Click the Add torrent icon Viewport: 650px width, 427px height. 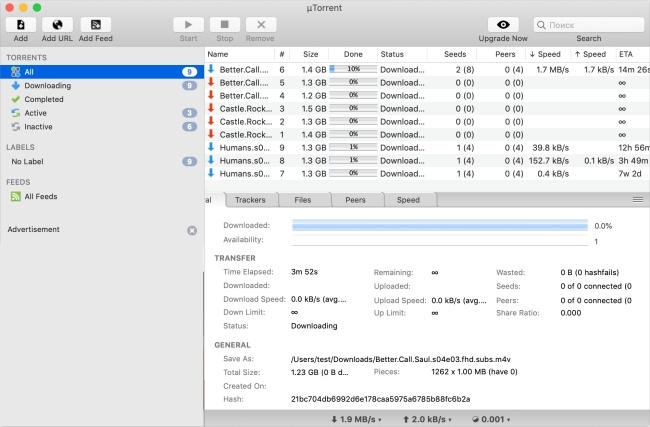[x=21, y=25]
